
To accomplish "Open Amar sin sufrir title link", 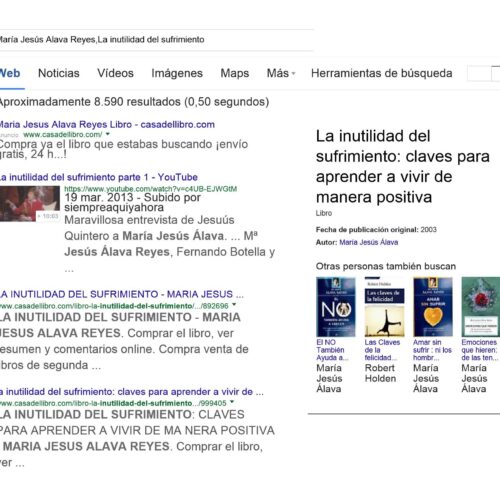I will point(432,350).
